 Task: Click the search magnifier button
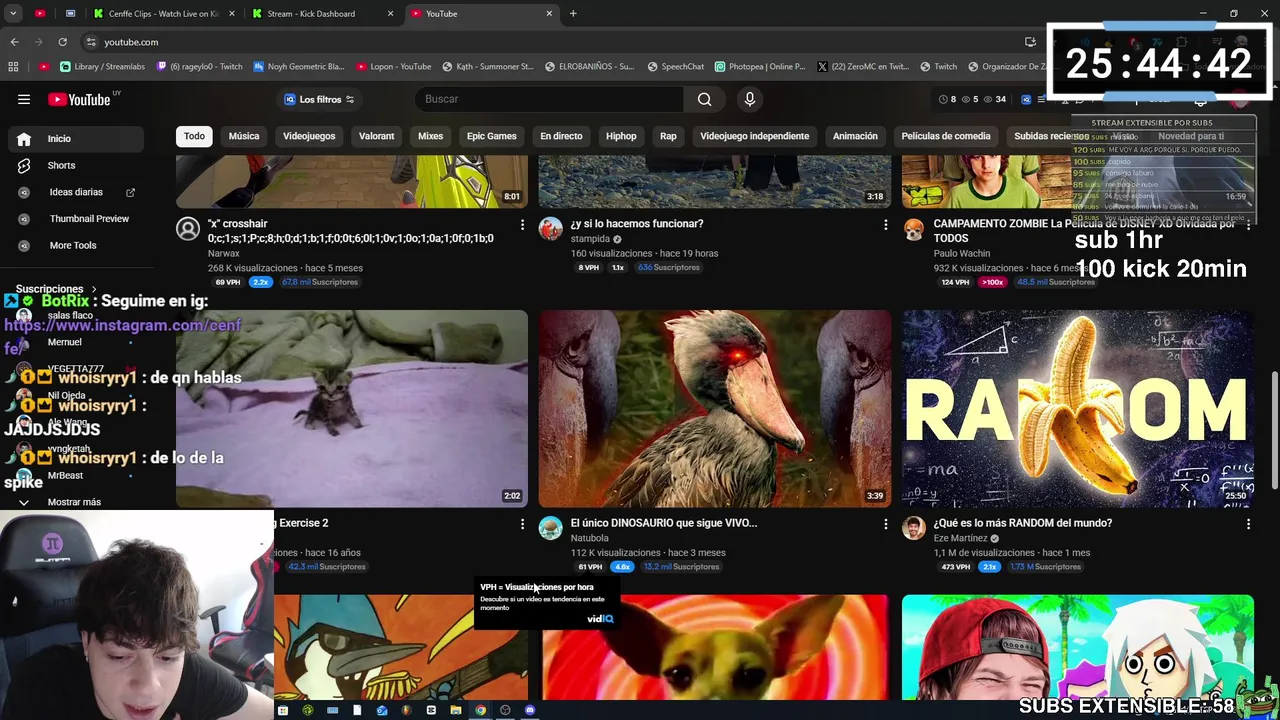pos(704,99)
